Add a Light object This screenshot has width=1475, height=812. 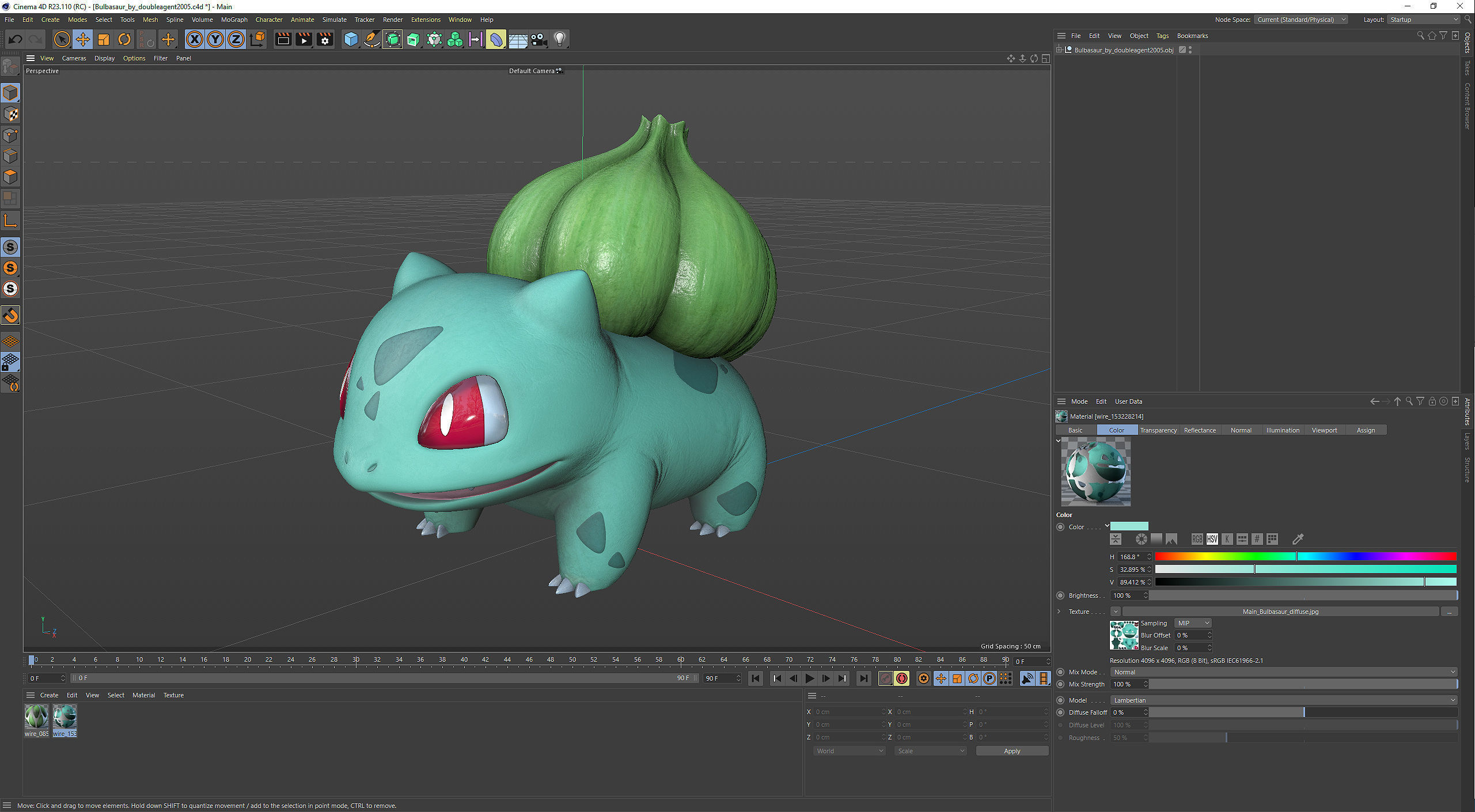[x=559, y=39]
